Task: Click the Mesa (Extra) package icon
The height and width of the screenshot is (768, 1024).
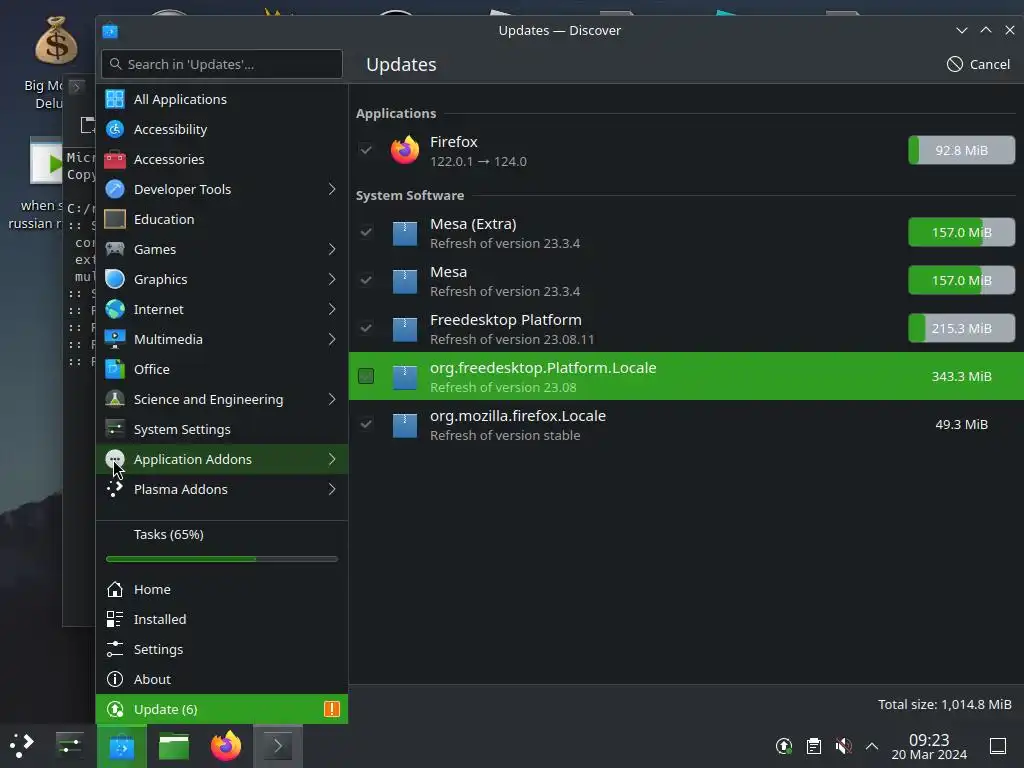Action: coord(405,233)
